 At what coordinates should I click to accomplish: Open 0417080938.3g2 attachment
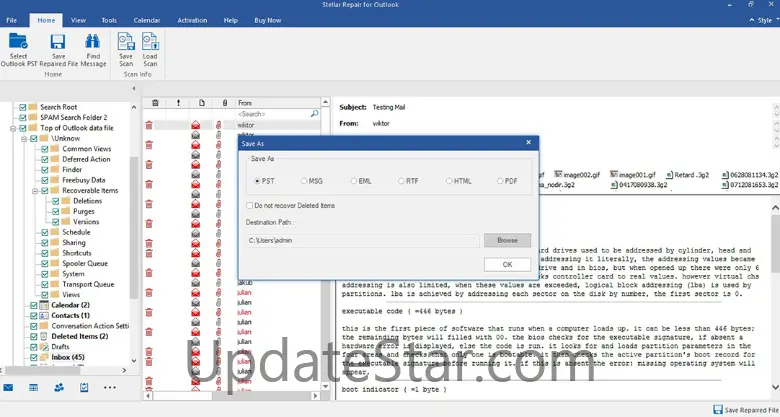coord(639,185)
